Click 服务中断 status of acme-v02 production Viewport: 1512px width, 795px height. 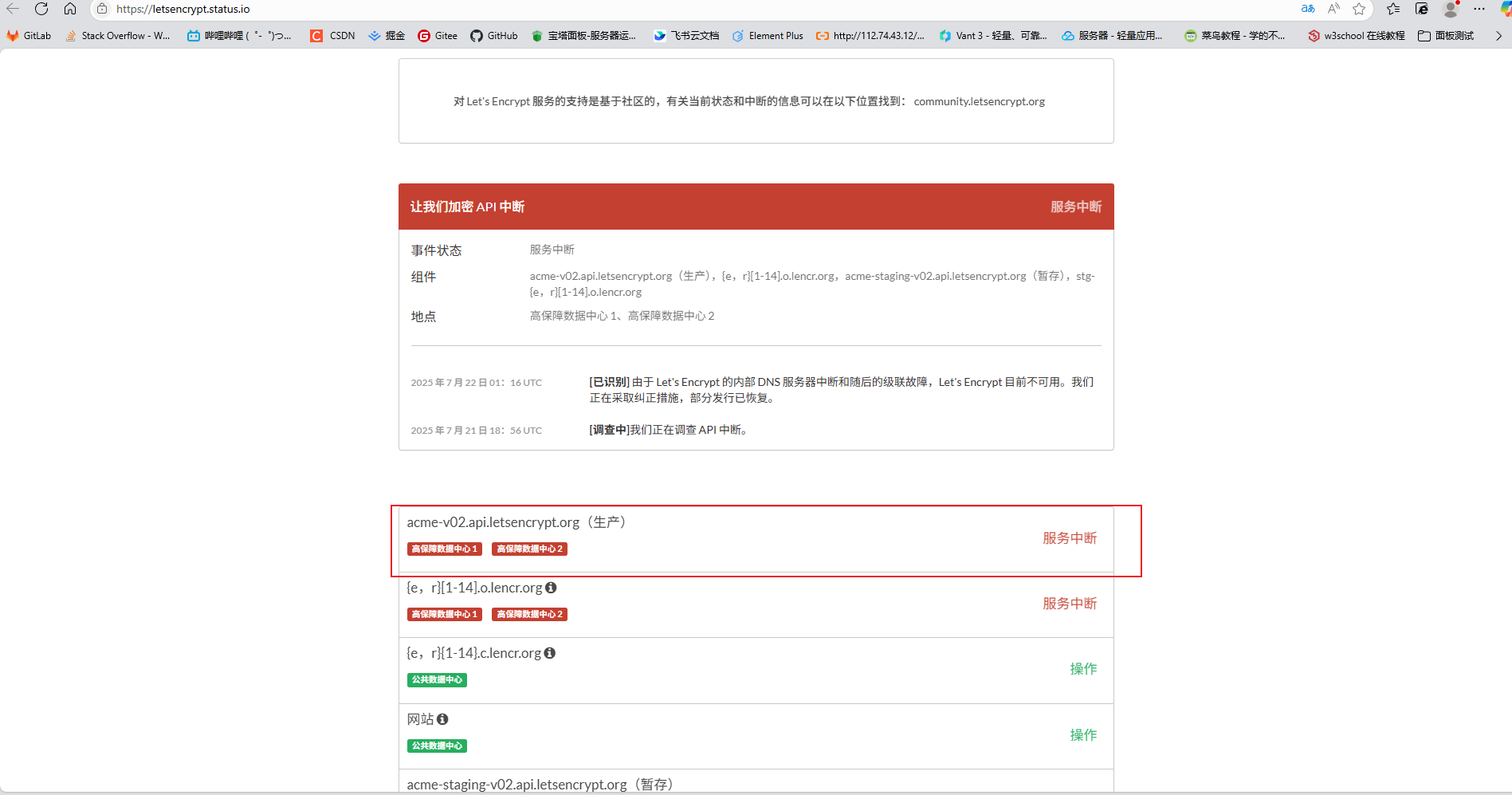point(1070,538)
